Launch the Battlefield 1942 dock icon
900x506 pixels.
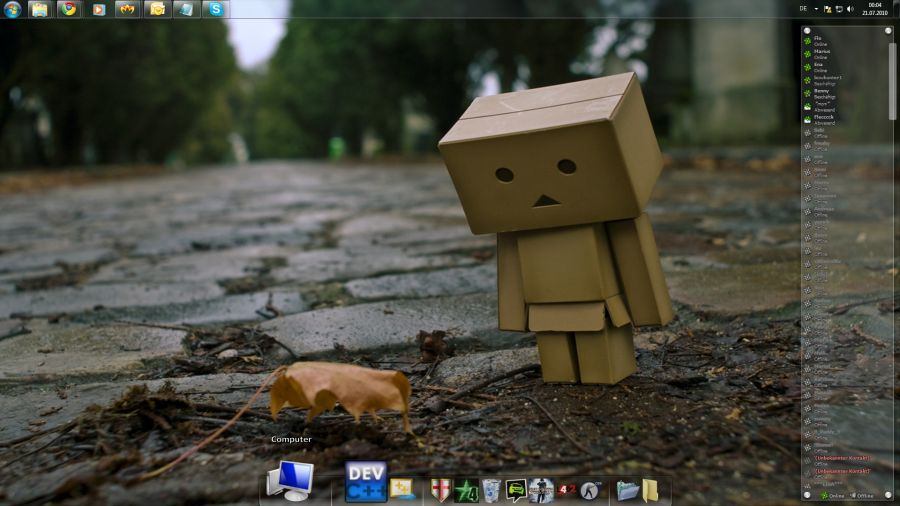pos(567,489)
